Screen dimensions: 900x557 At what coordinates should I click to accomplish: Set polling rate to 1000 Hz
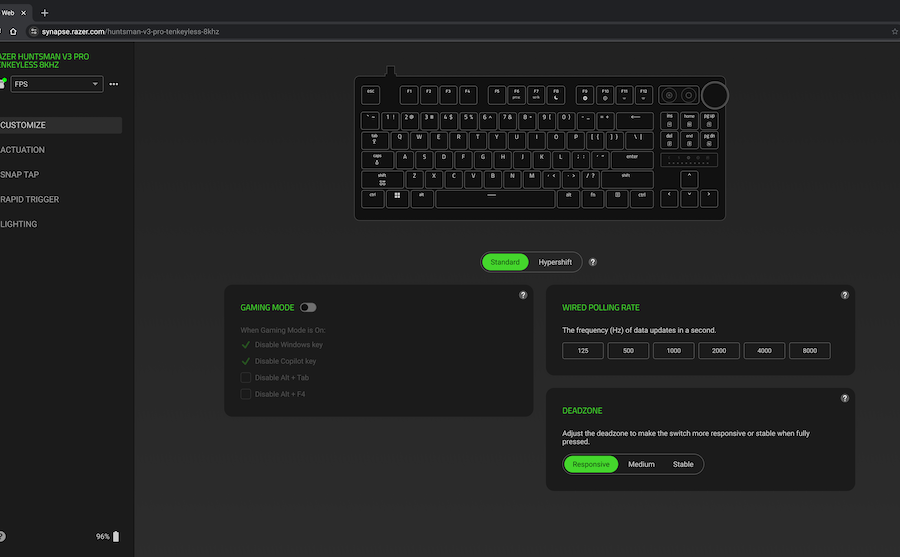click(x=673, y=350)
